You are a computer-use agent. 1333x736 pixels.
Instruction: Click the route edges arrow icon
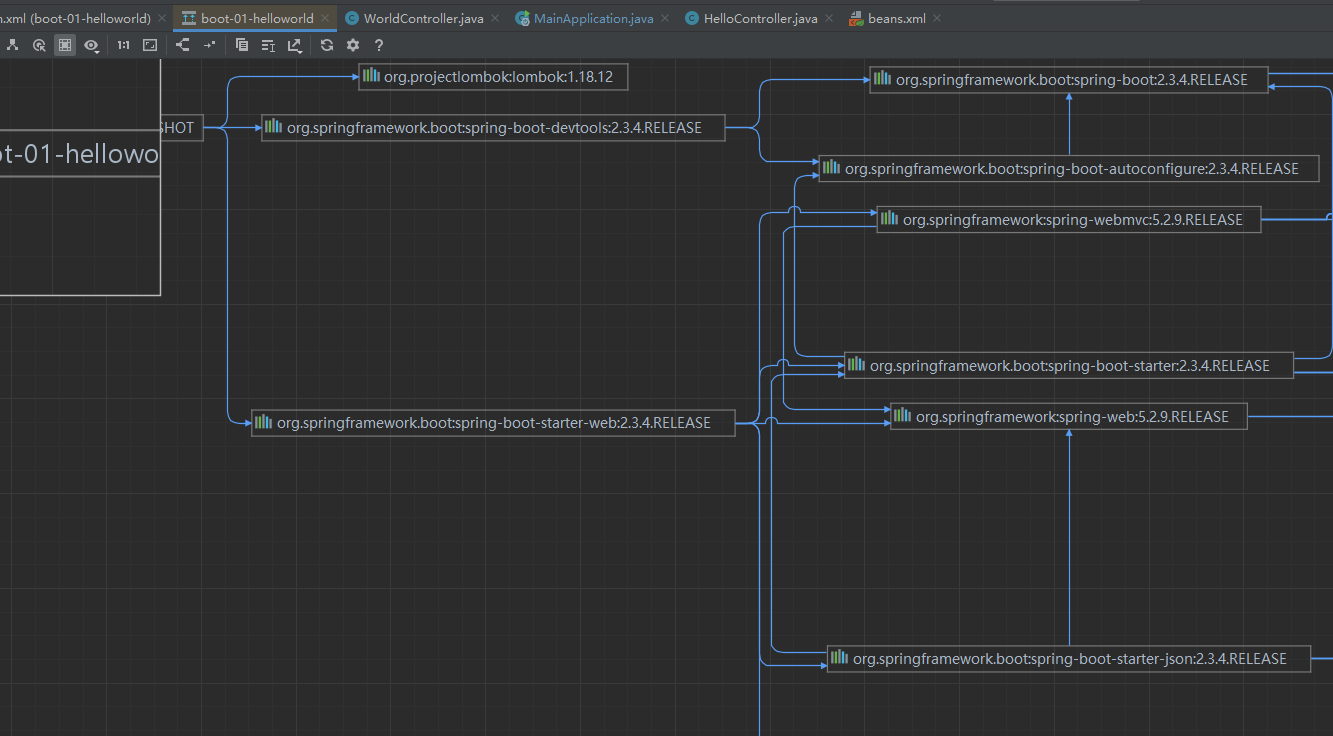(x=209, y=45)
